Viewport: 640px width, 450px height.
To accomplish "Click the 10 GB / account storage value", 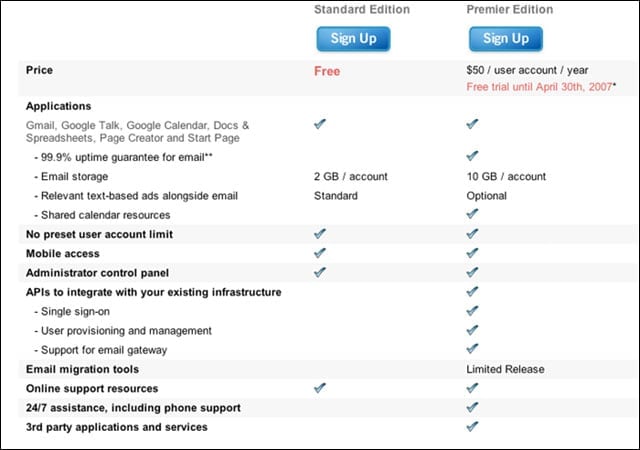I will [506, 176].
